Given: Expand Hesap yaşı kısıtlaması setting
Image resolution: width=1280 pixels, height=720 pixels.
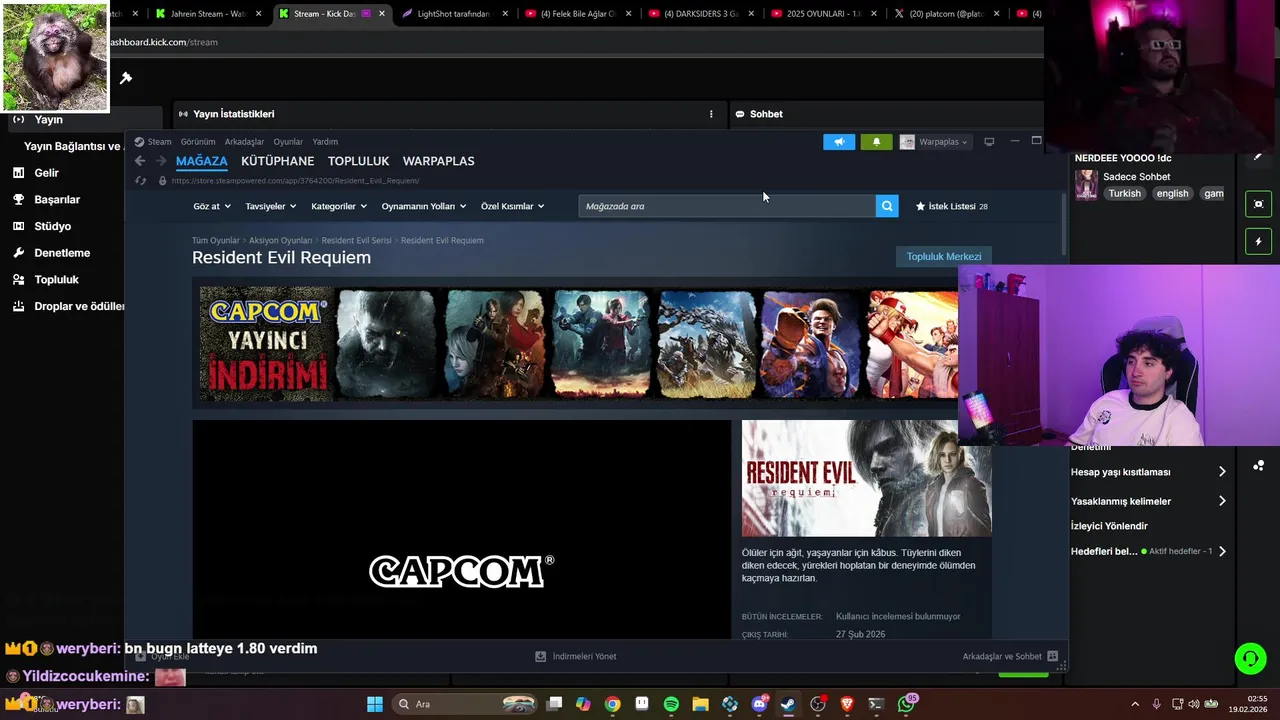Looking at the screenshot, I should tap(1222, 472).
